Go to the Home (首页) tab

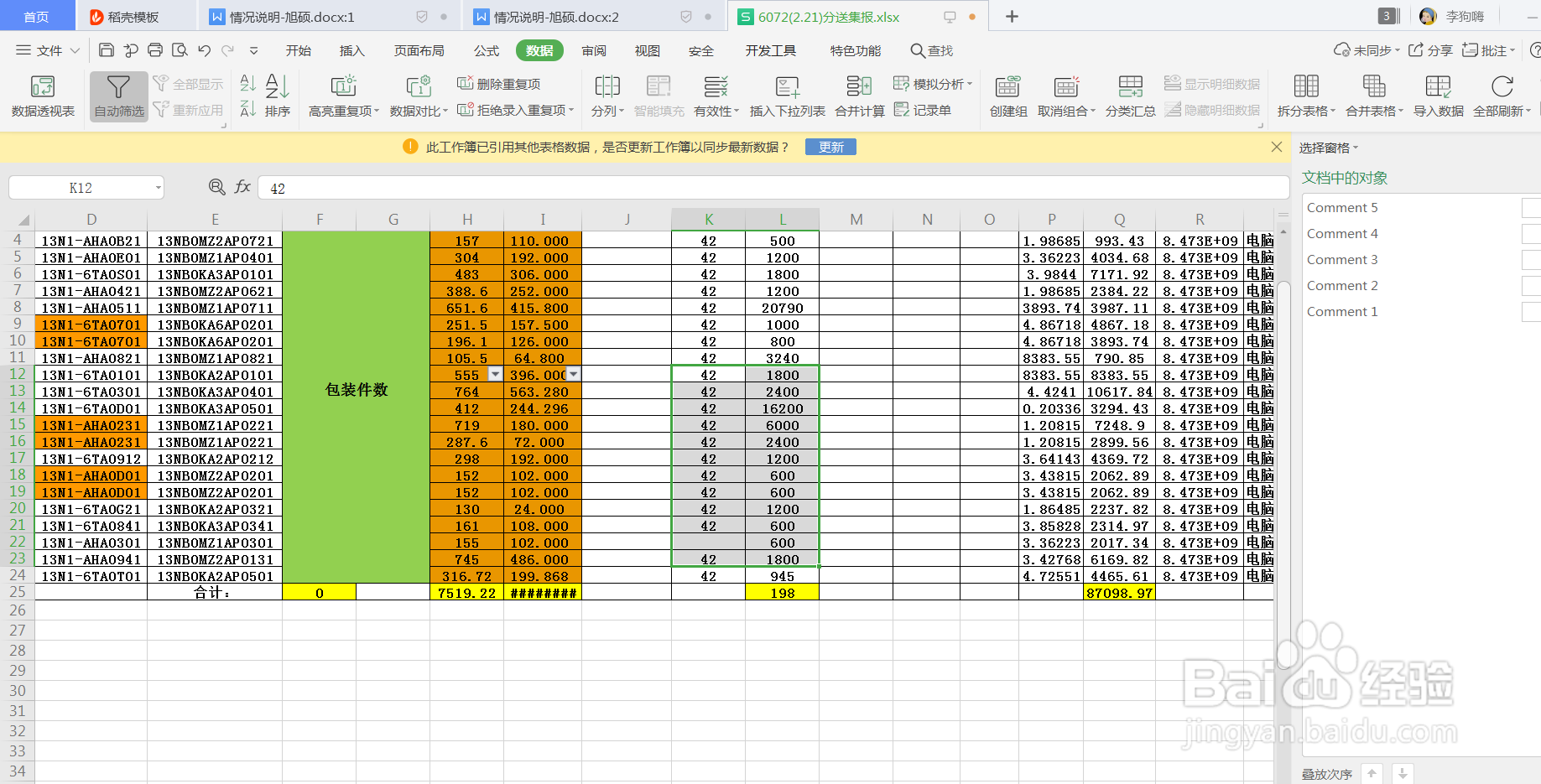tap(36, 17)
